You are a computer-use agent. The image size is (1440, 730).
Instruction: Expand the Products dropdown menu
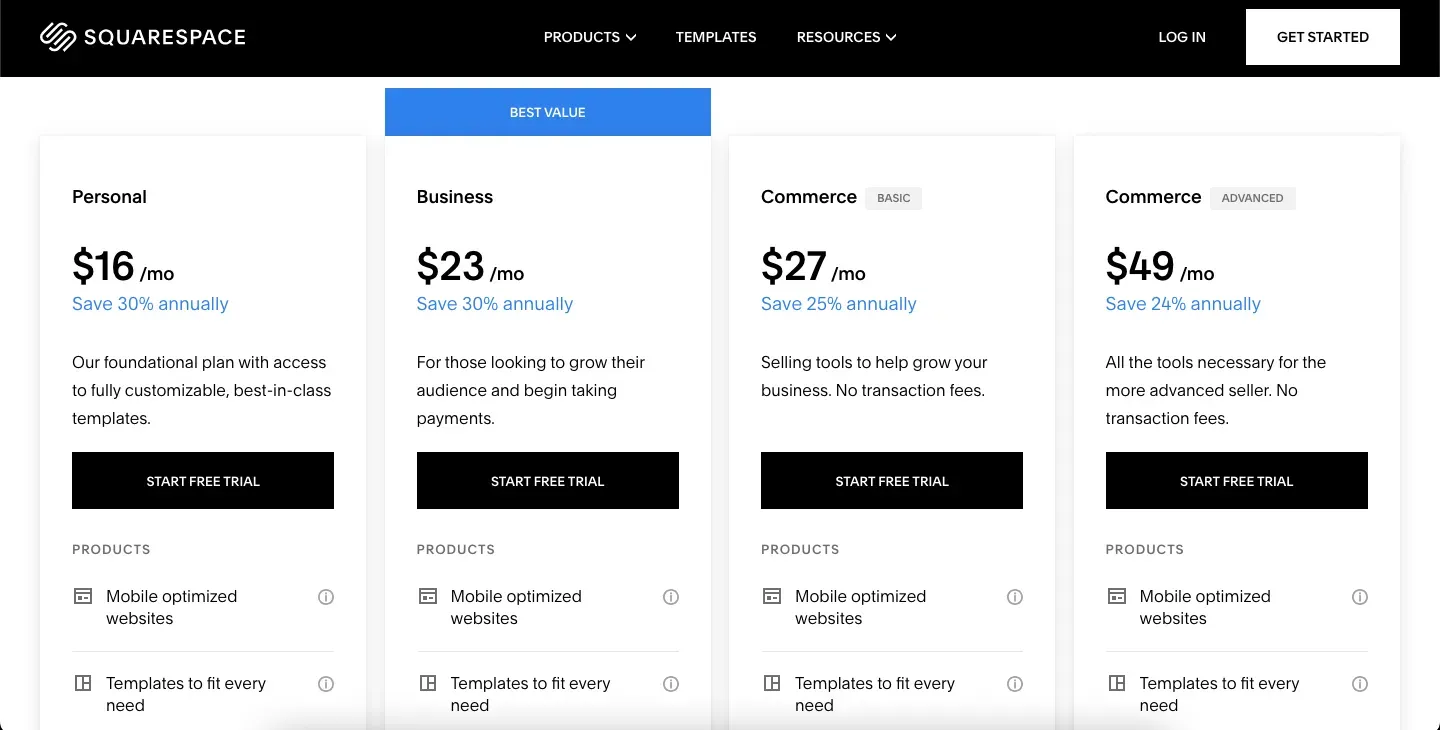pyautogui.click(x=590, y=37)
